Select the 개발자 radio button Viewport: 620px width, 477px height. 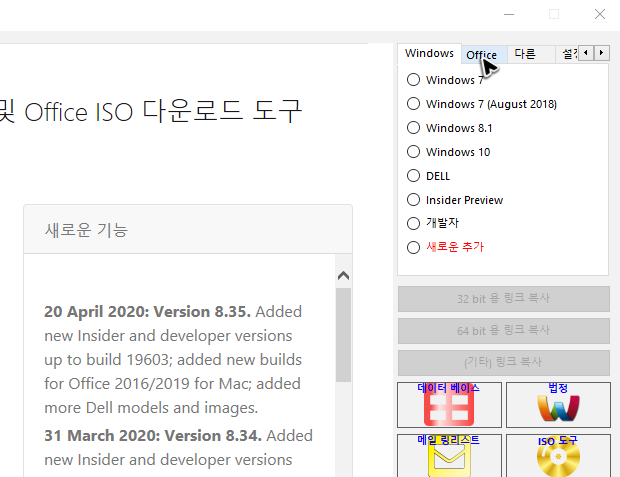413,223
